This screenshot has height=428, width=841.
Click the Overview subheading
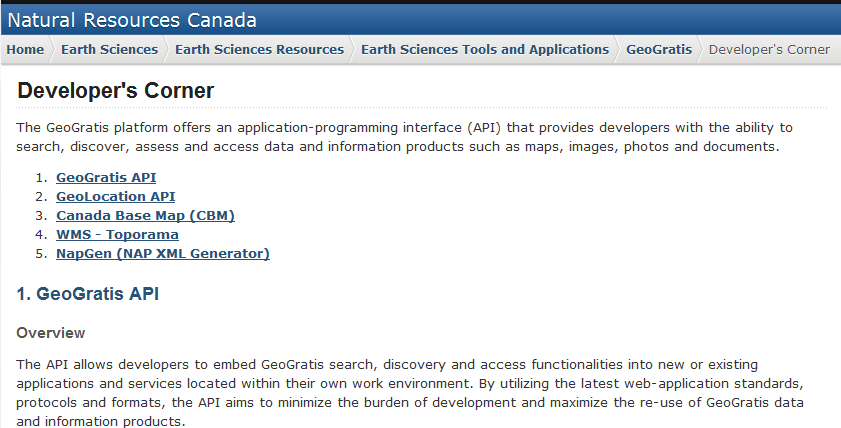[51, 332]
